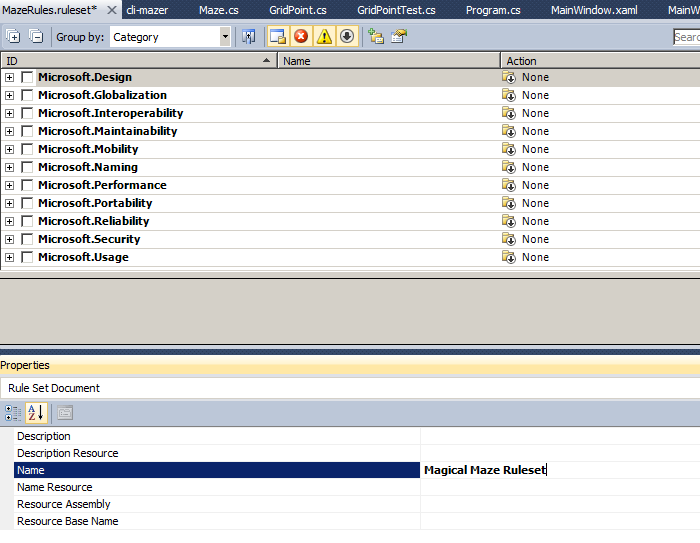Click action icon for Microsoft.Mobility row
700x543 pixels.
click(509, 149)
